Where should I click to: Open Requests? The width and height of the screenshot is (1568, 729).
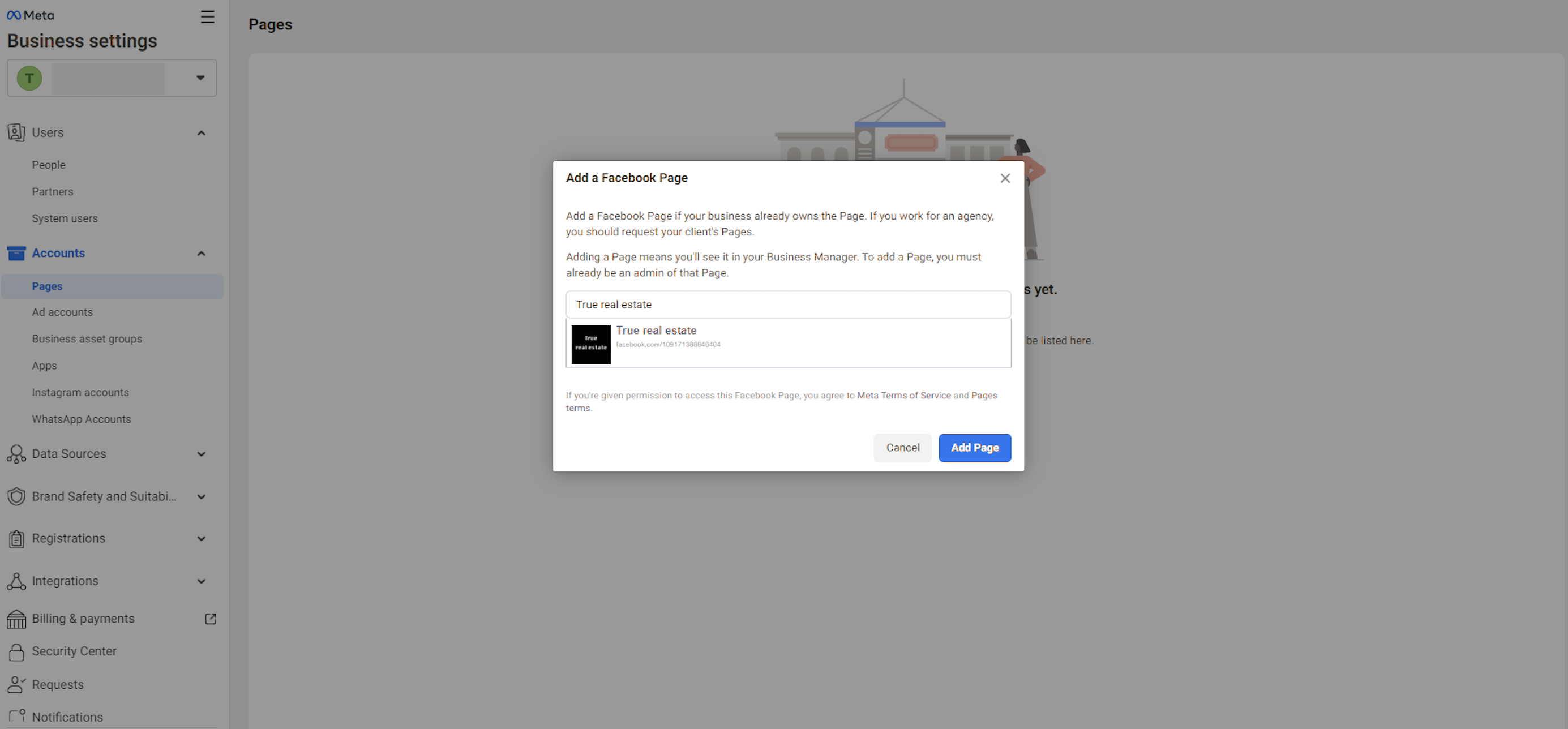pyautogui.click(x=58, y=685)
